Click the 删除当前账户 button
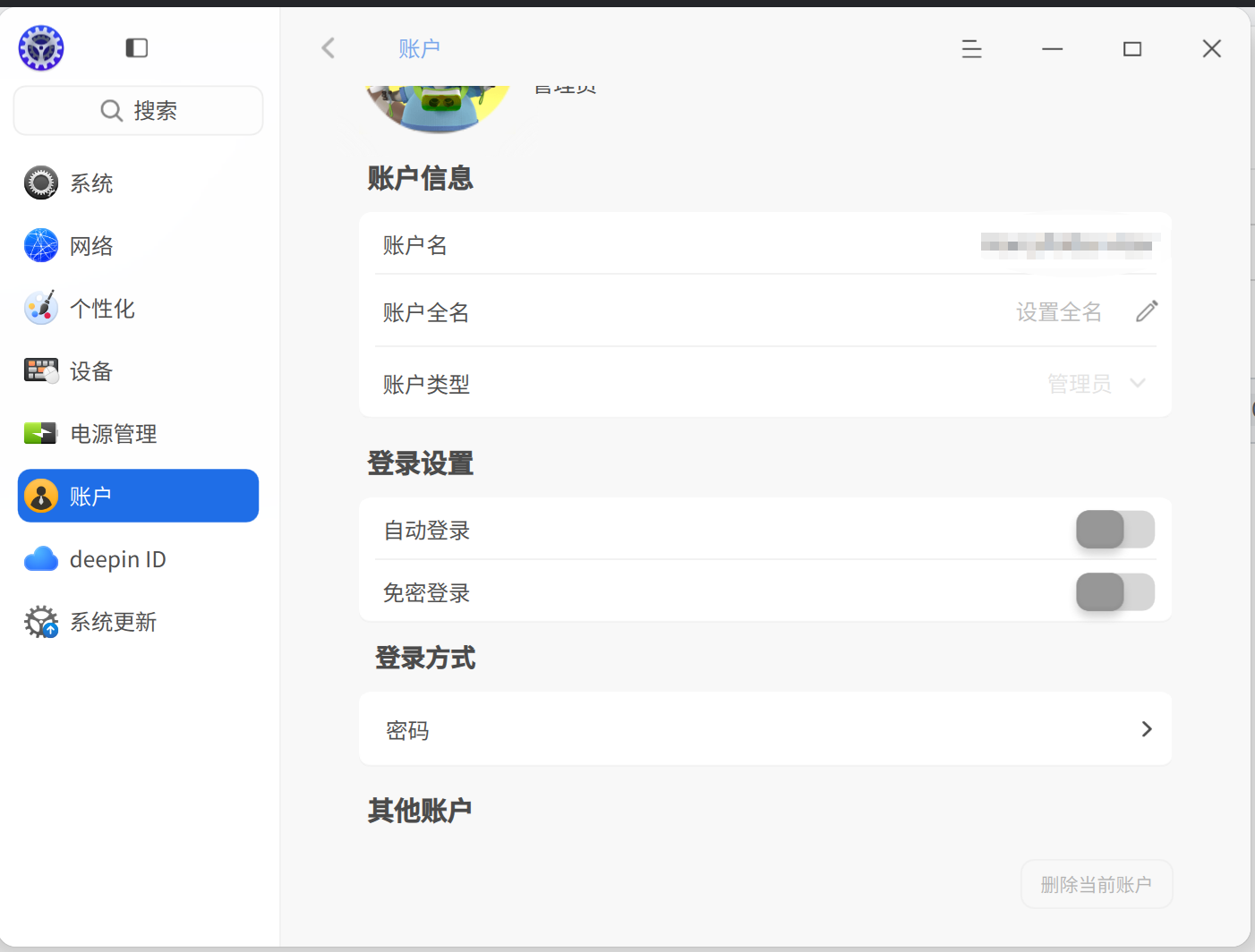Viewport: 1255px width, 952px height. (1097, 885)
